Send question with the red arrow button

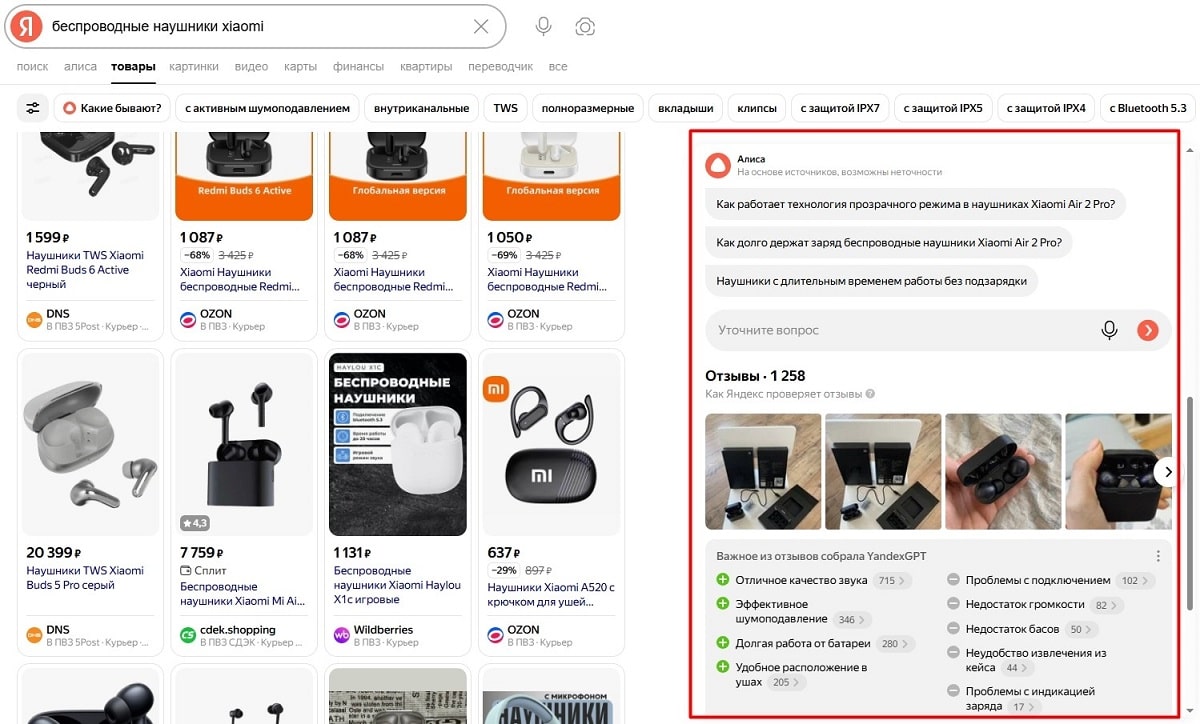tap(1147, 330)
